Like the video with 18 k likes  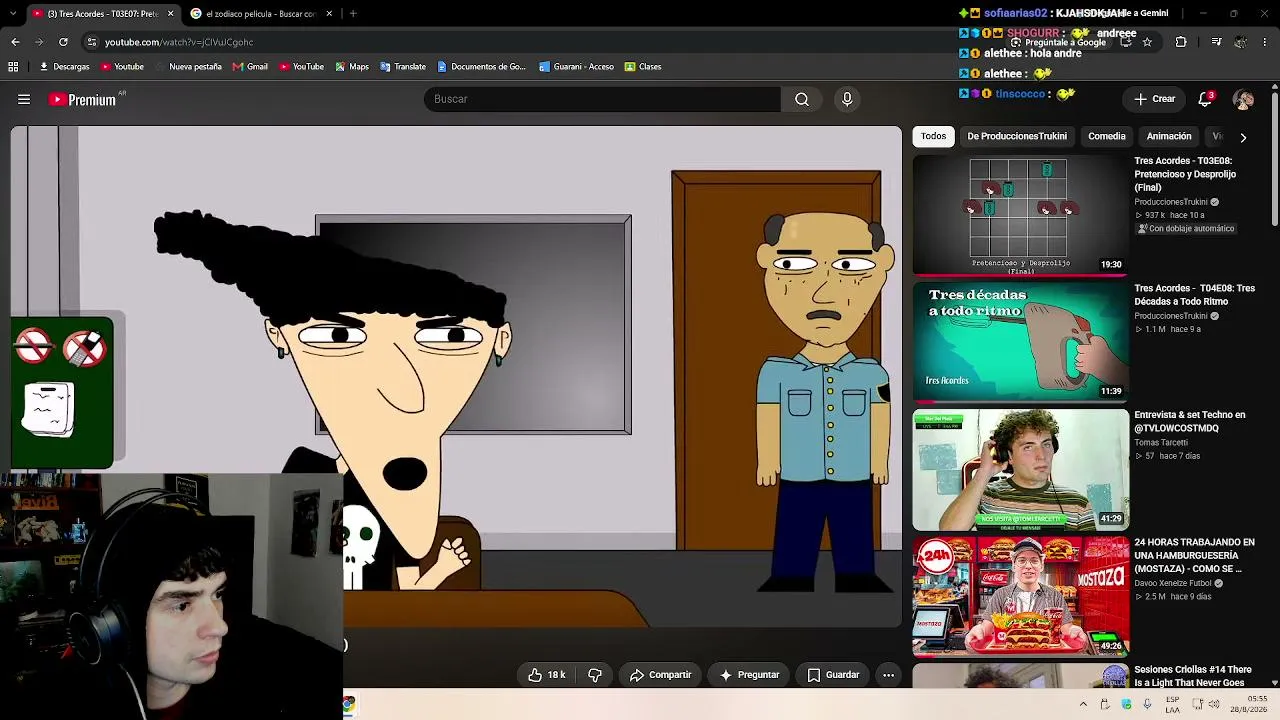click(547, 675)
